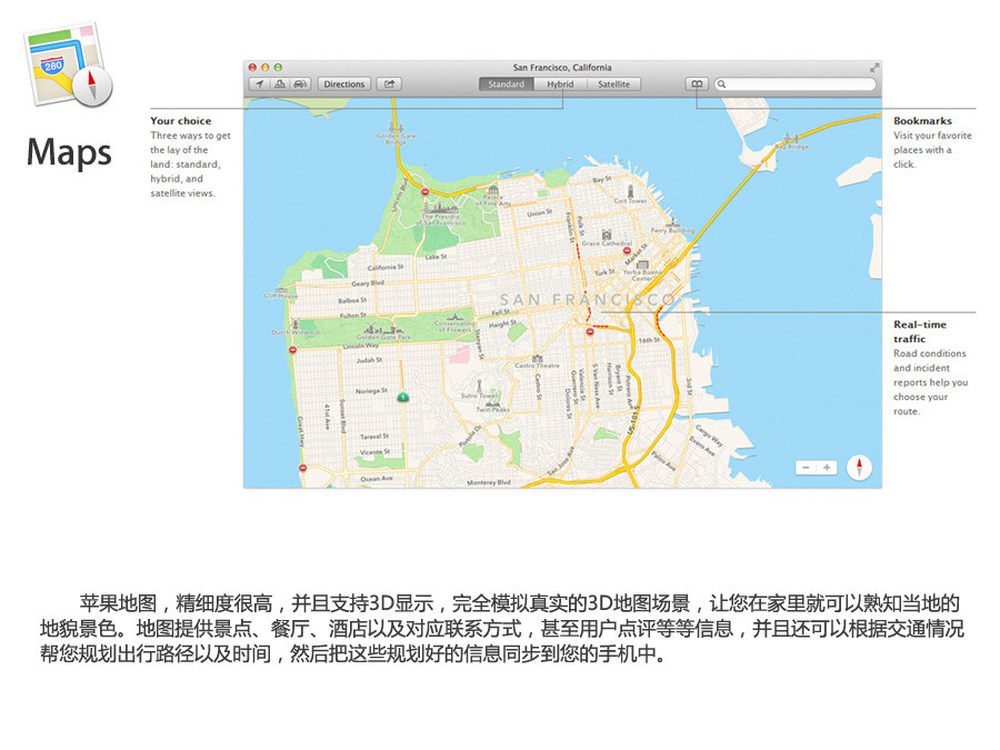
Task: Click the Evans Ave label
Action: pos(702,446)
